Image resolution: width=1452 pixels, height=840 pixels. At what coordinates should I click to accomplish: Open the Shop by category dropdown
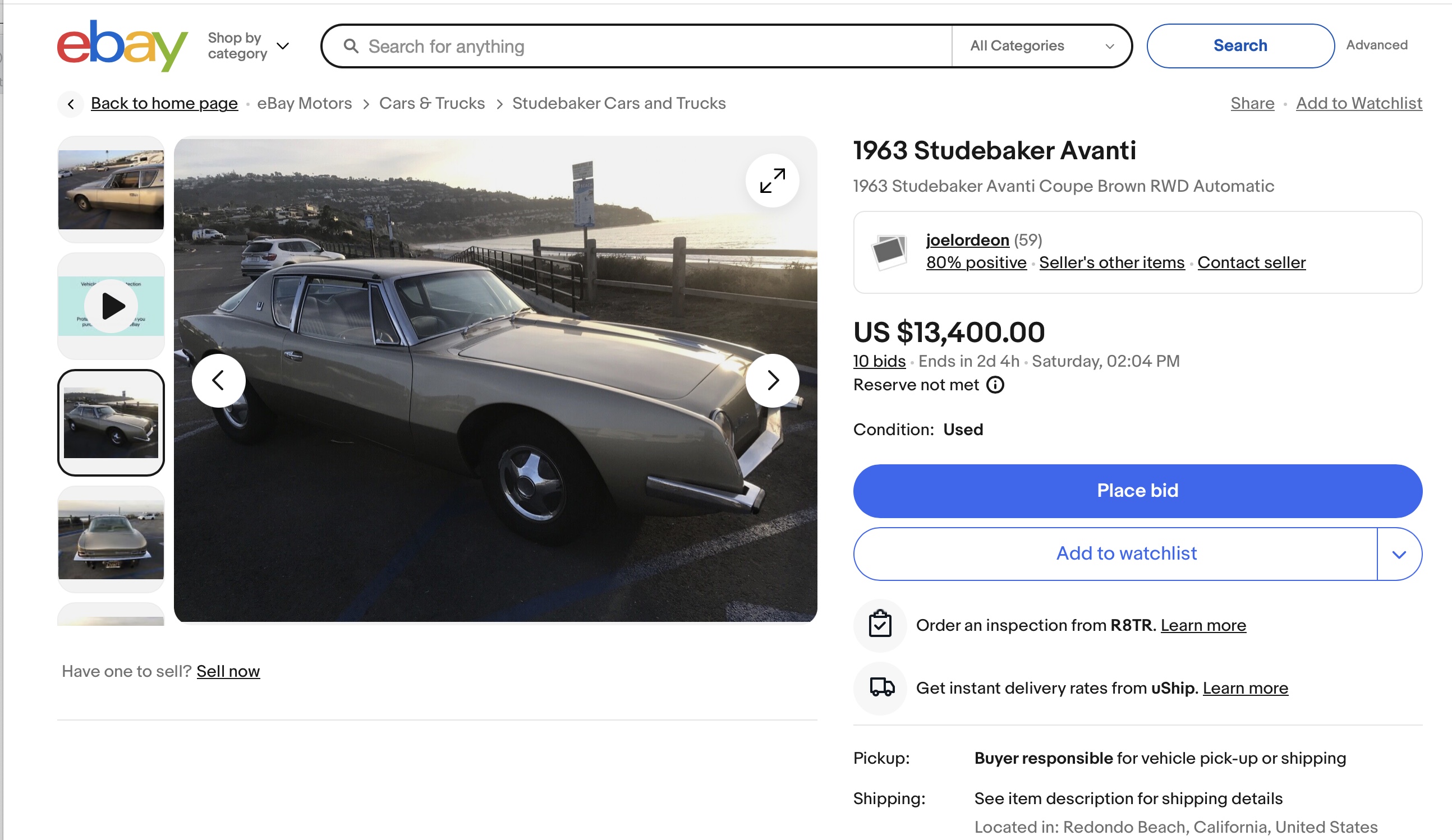point(249,46)
